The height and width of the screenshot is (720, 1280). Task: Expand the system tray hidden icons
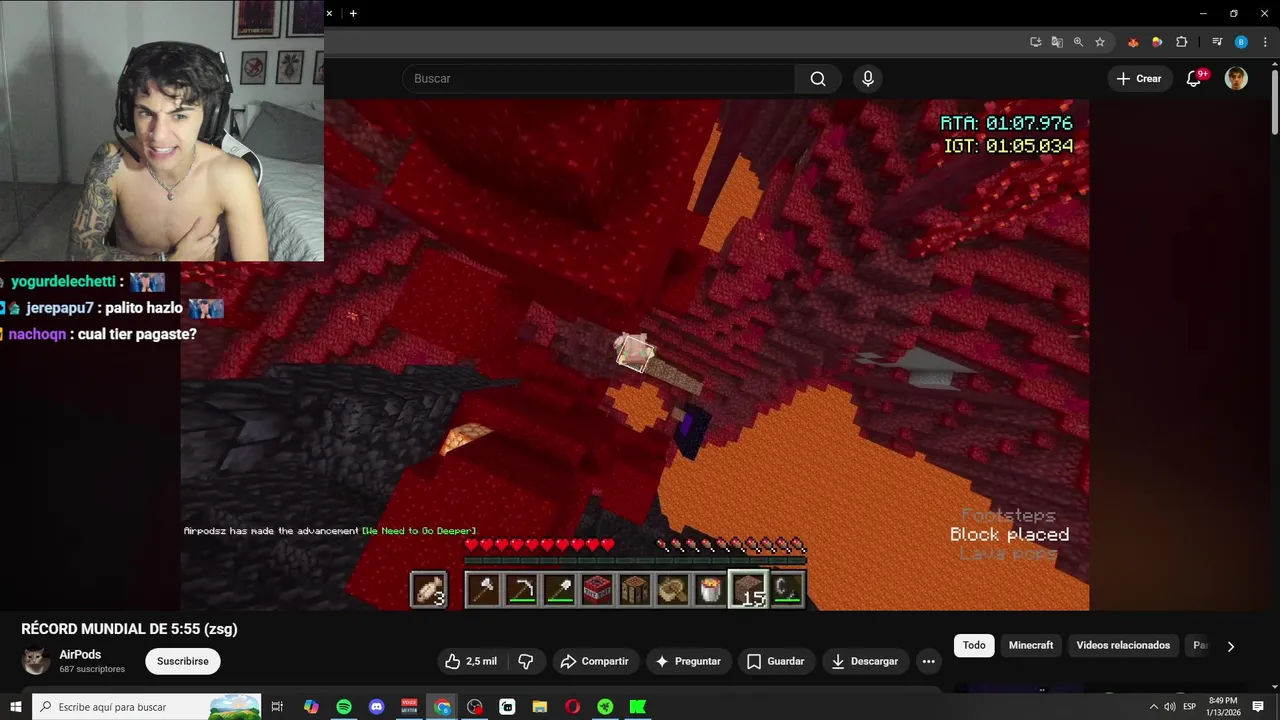[1153, 707]
